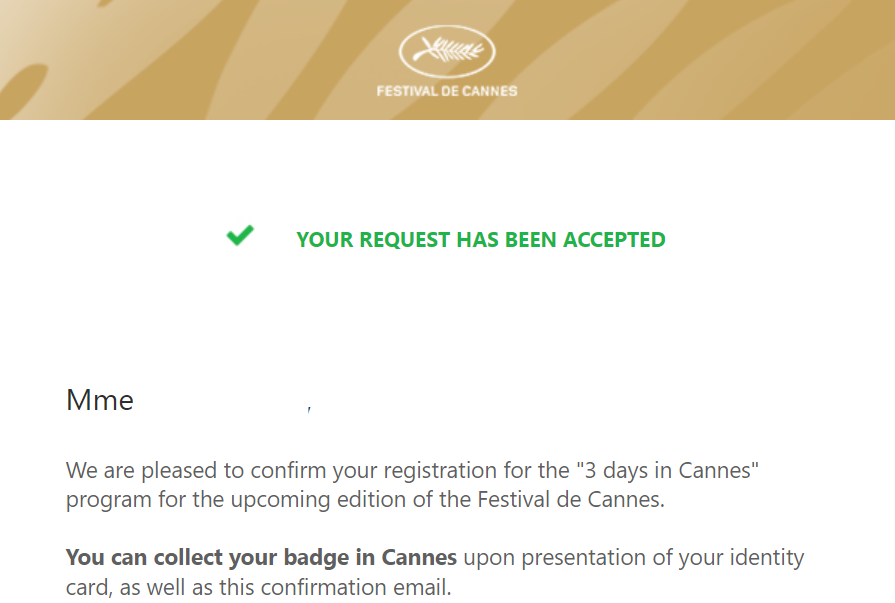Click bold text "You can collect your badge in Cannes"
This screenshot has height=603, width=895.
[x=261, y=557]
